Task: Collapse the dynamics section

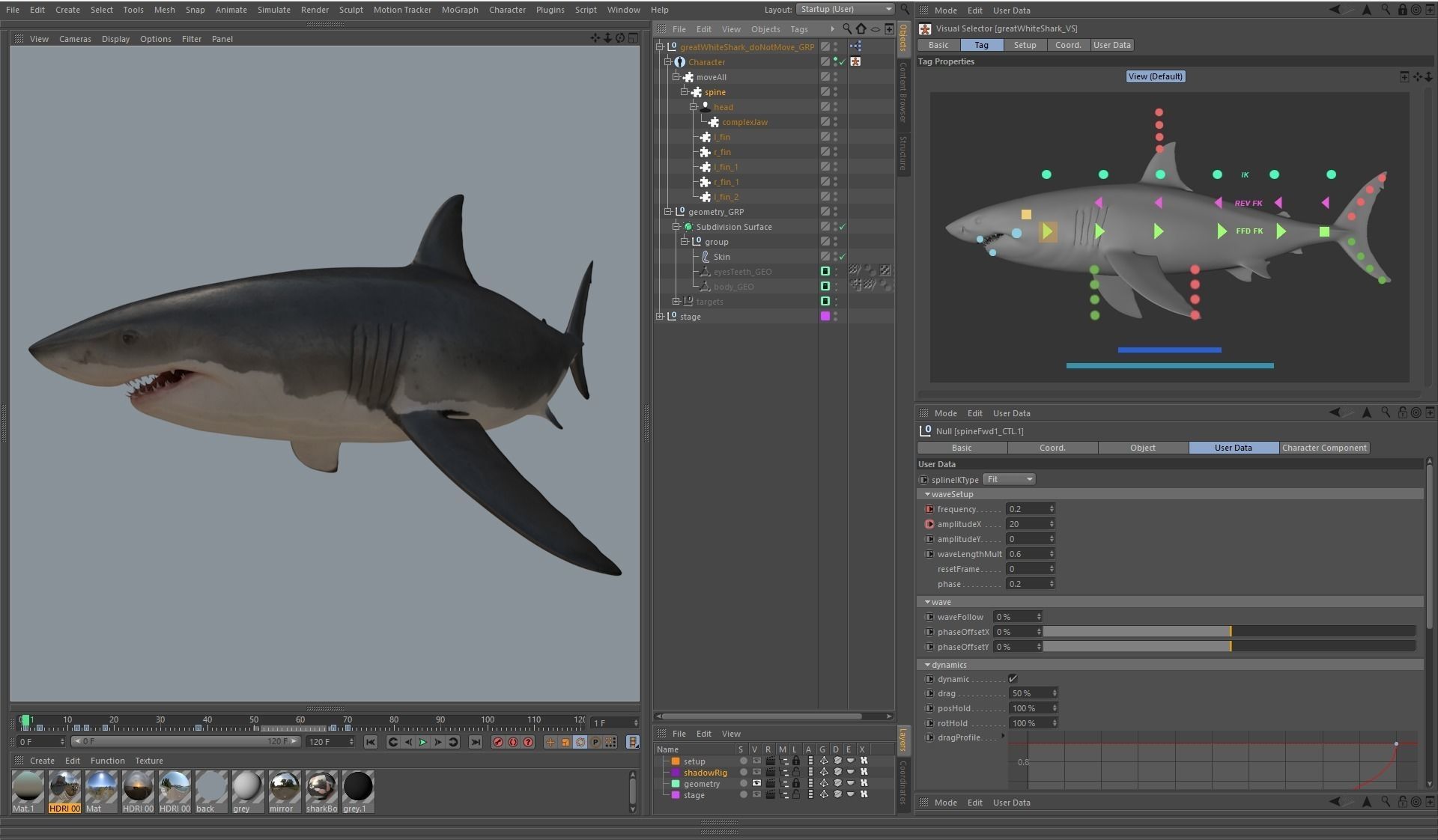Action: 927,665
